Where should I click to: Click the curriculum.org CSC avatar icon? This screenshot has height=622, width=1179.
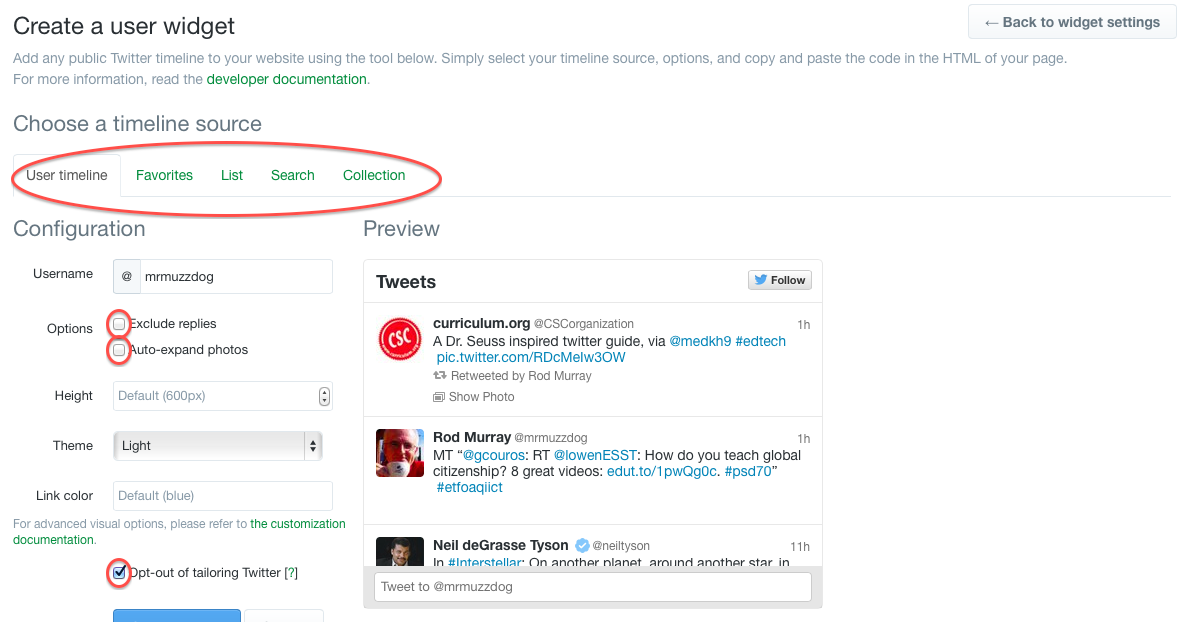coord(400,340)
